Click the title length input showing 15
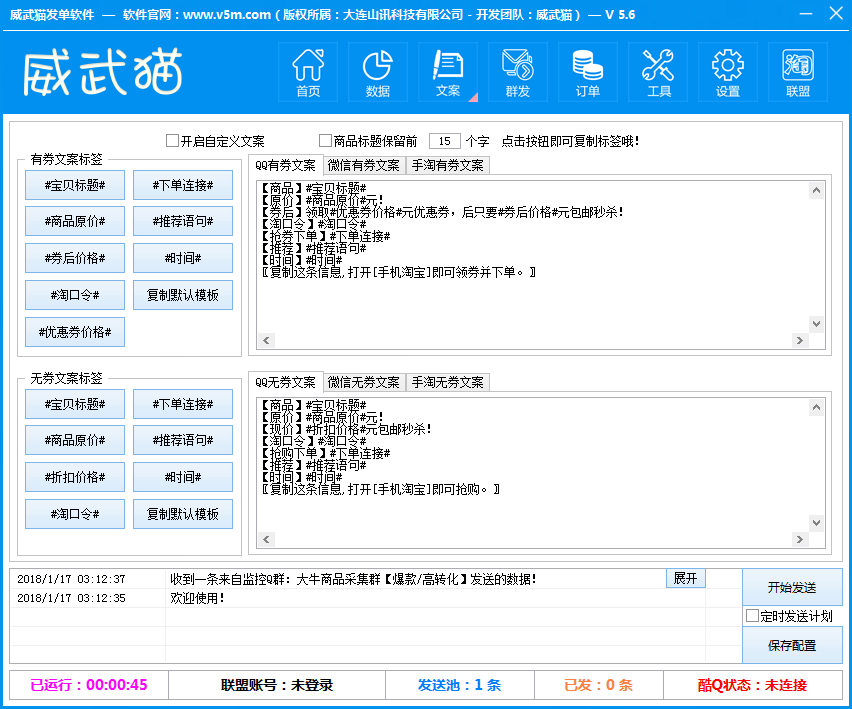The height and width of the screenshot is (709, 852). pos(443,140)
